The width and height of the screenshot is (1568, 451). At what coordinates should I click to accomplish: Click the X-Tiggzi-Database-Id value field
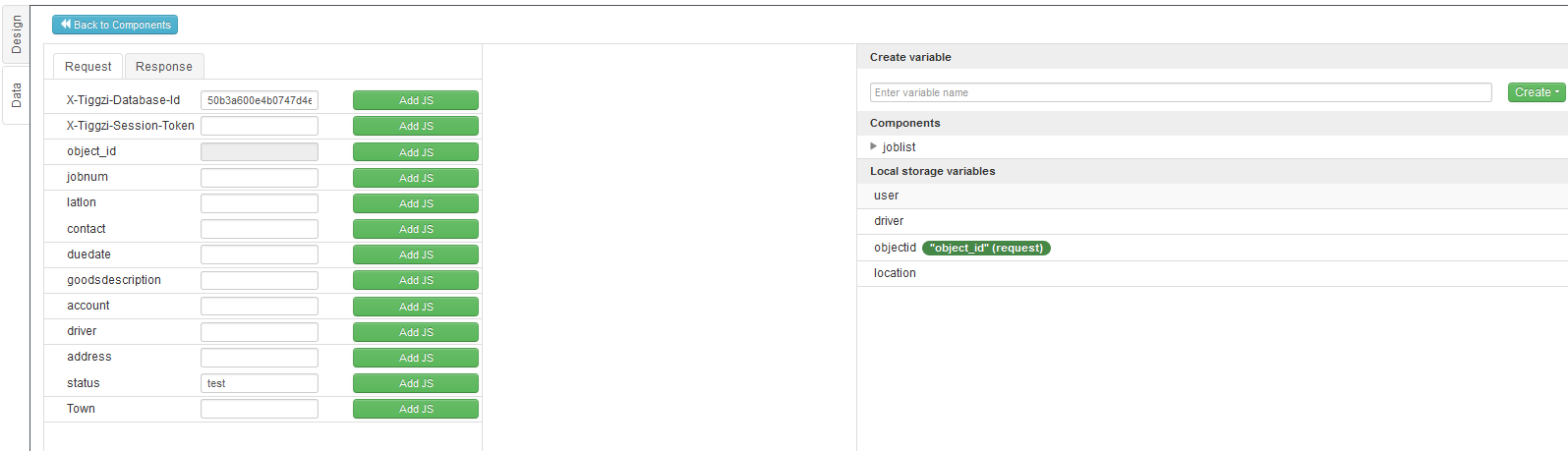pos(260,100)
